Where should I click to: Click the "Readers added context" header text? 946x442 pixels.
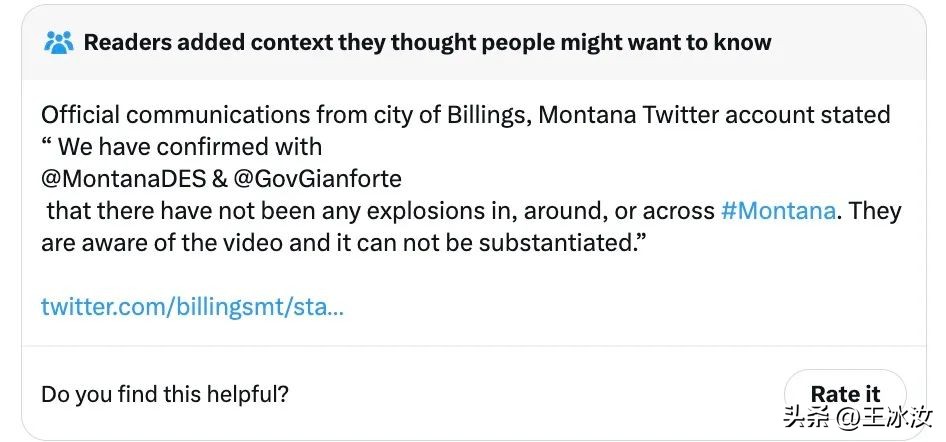[427, 43]
